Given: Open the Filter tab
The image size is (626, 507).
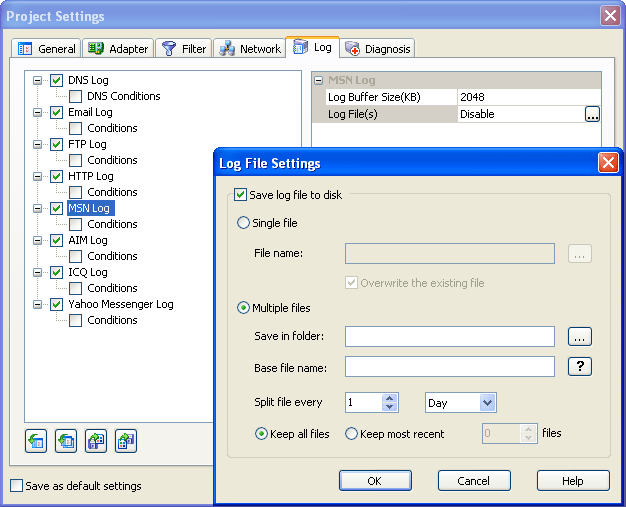Looking at the screenshot, I should (183, 48).
